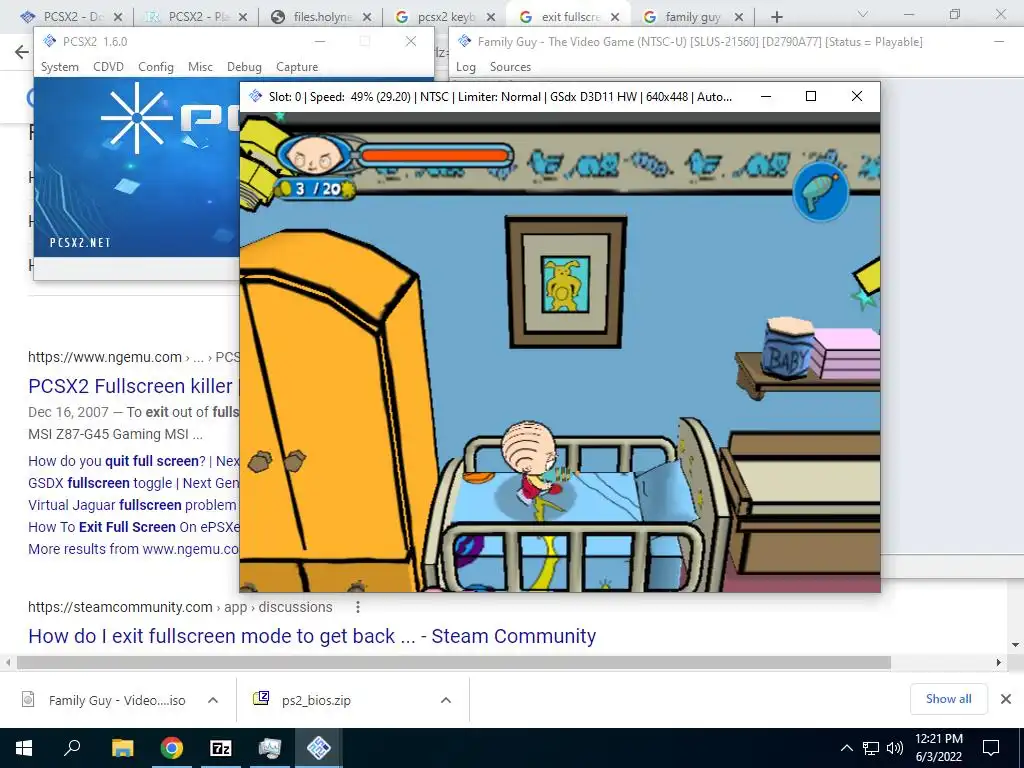The image size is (1024, 768).
Task: Open the ps2_bios.zip download
Action: (x=302, y=700)
